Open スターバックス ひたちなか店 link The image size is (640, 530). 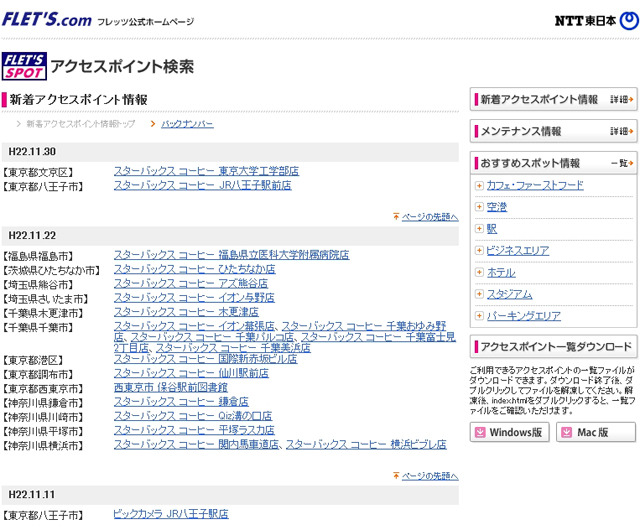point(194,269)
